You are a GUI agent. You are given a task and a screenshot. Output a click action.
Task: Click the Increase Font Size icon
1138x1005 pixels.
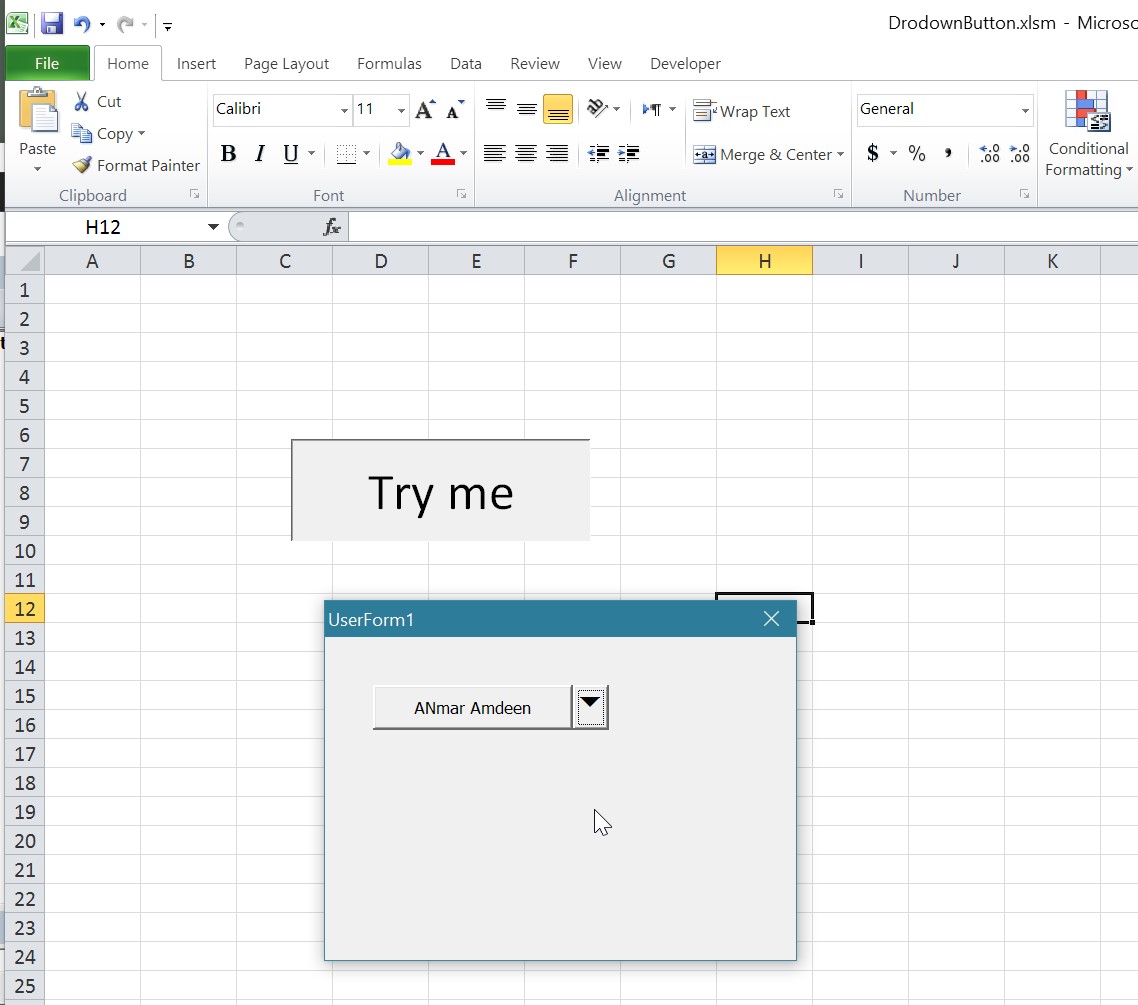pyautogui.click(x=425, y=110)
